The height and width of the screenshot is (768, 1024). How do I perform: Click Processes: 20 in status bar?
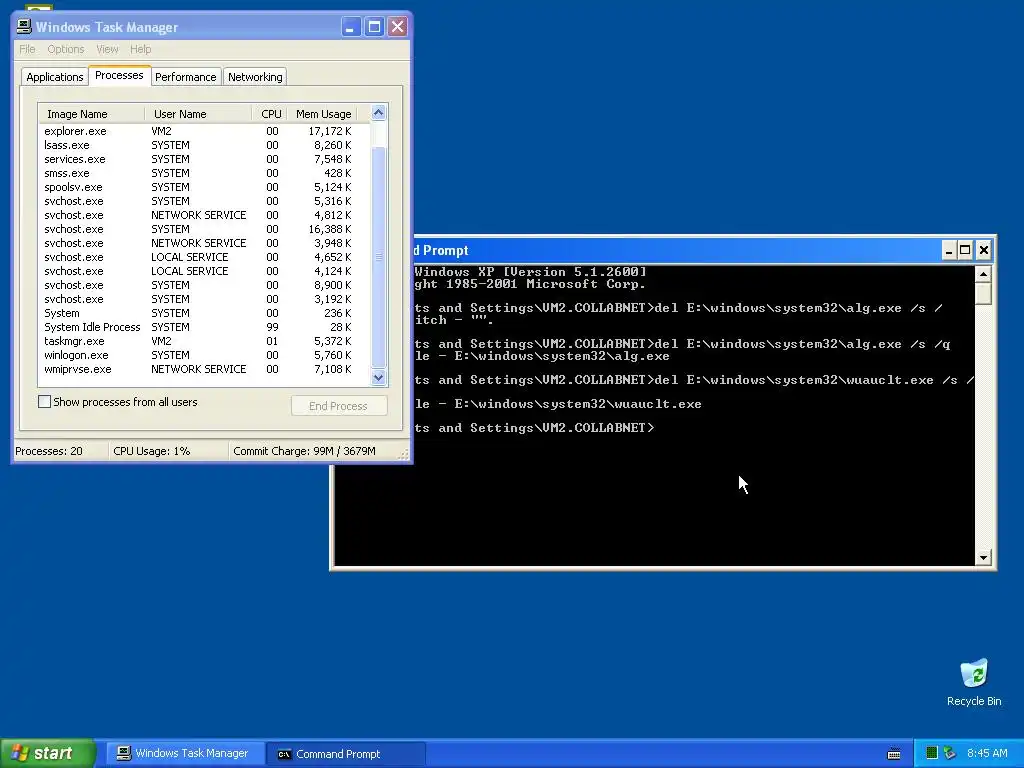[x=60, y=451]
